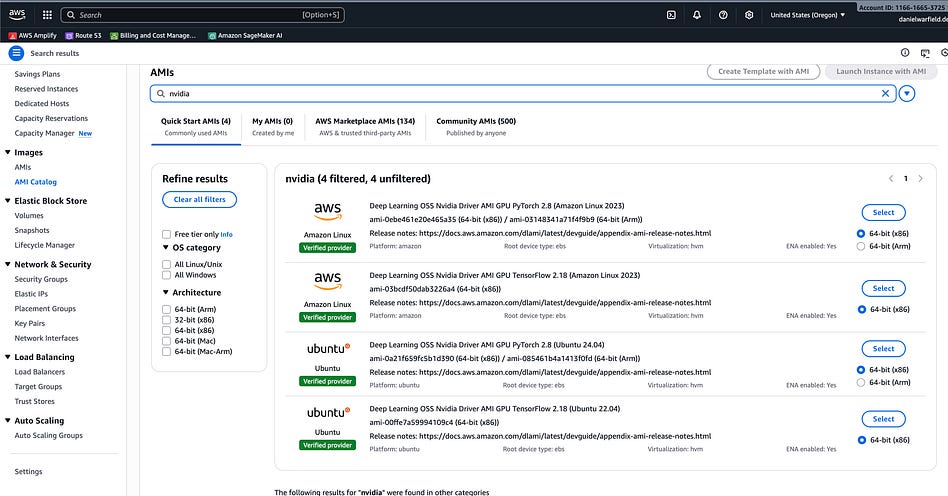Collapse the Architecture filter section

[166, 292]
